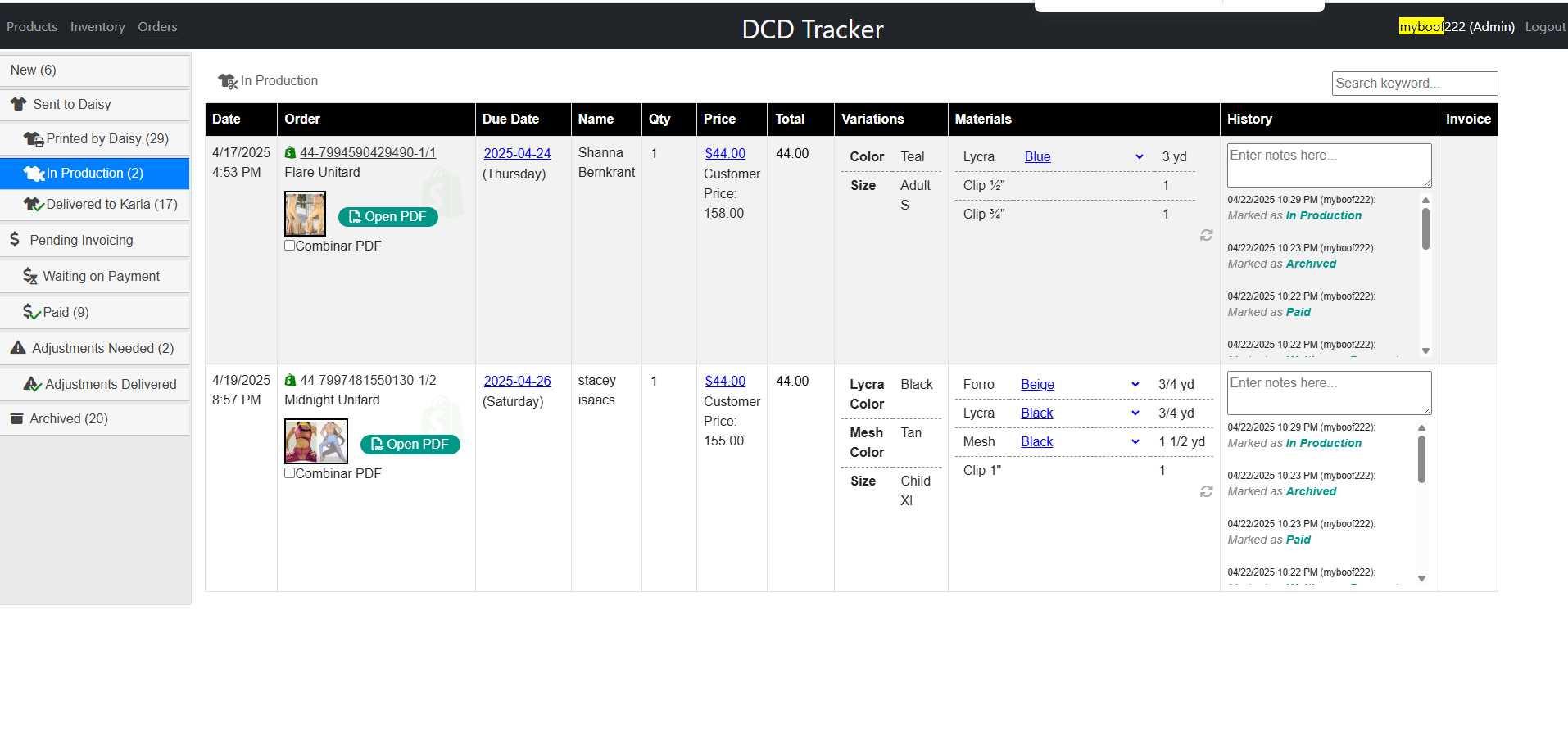The width and height of the screenshot is (1568, 732).
Task: Open the Lycra Blue color dropdown
Action: tap(1139, 157)
